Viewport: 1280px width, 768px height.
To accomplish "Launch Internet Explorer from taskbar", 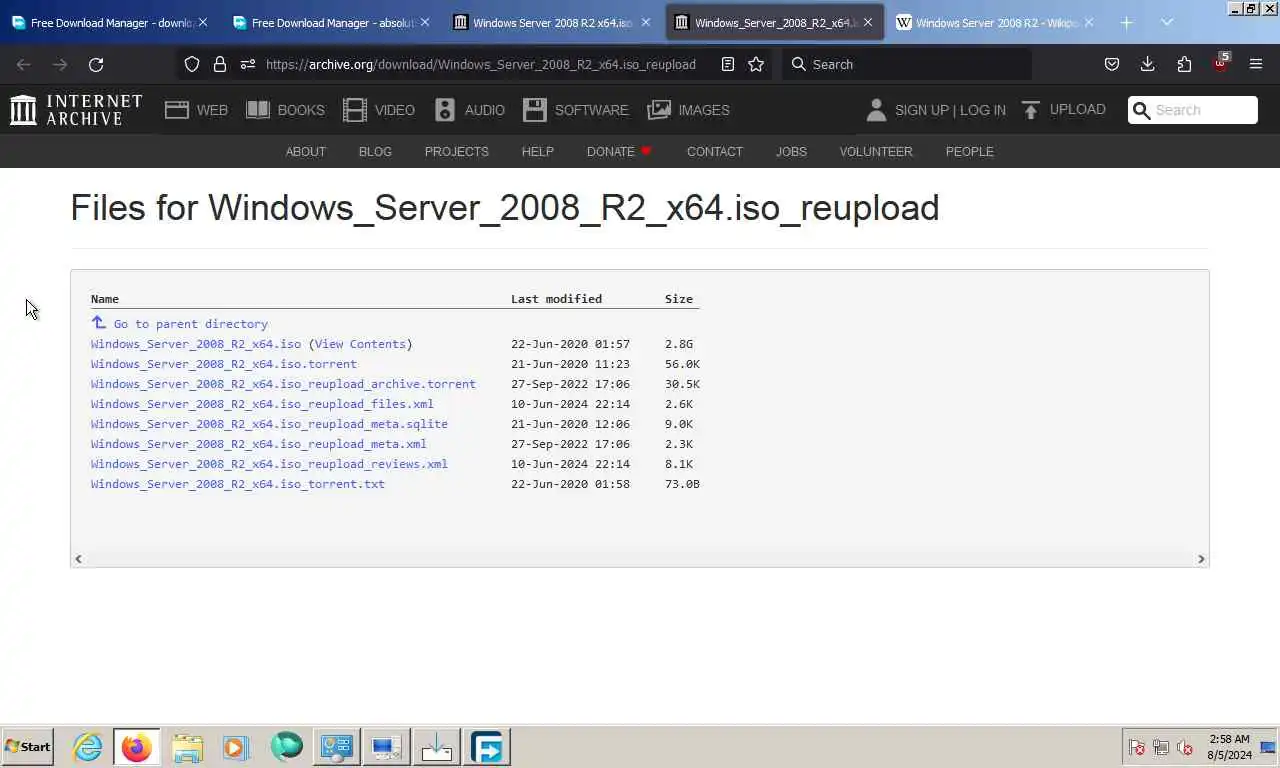I will (x=88, y=747).
